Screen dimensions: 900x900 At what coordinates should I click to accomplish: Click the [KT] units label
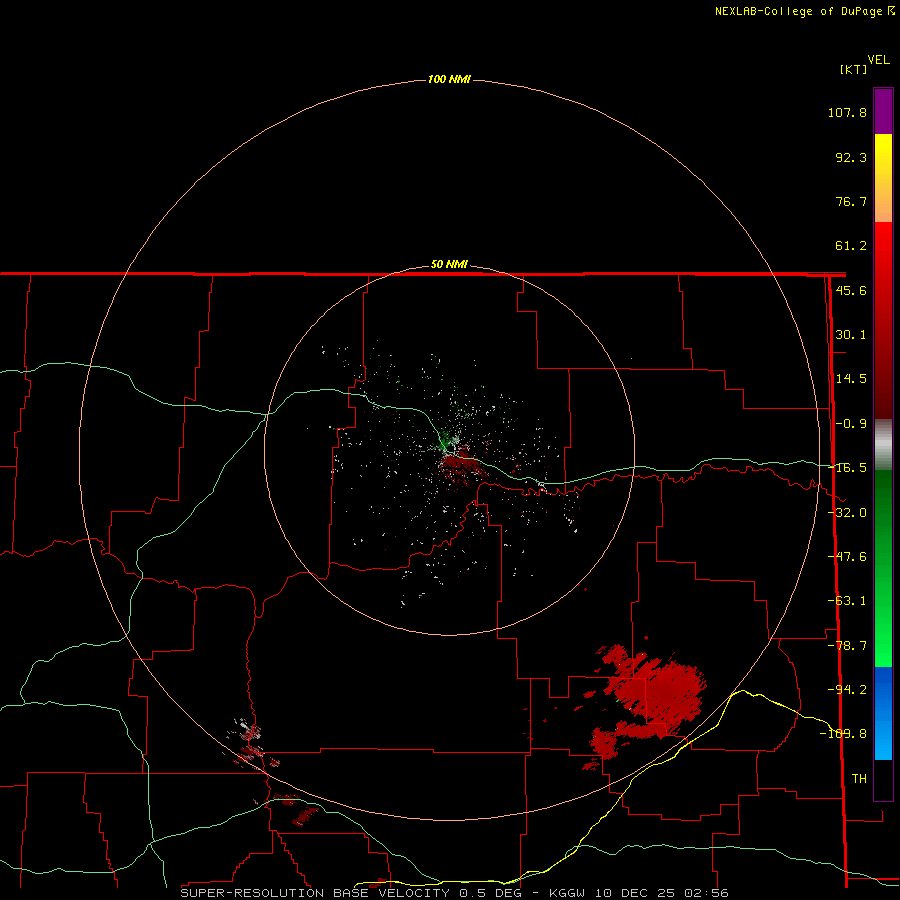coord(854,69)
